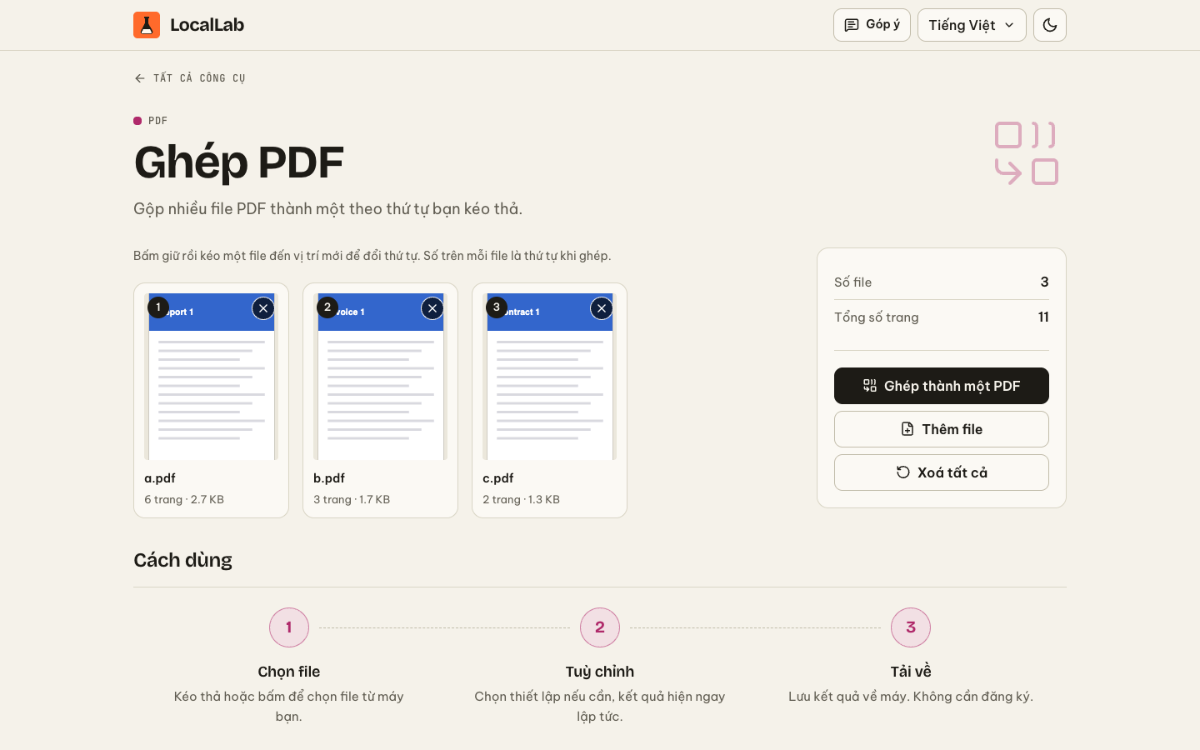Screen dimensions: 1200x750
Task: Click the Ghép PDF page heading
Action: coord(239,162)
